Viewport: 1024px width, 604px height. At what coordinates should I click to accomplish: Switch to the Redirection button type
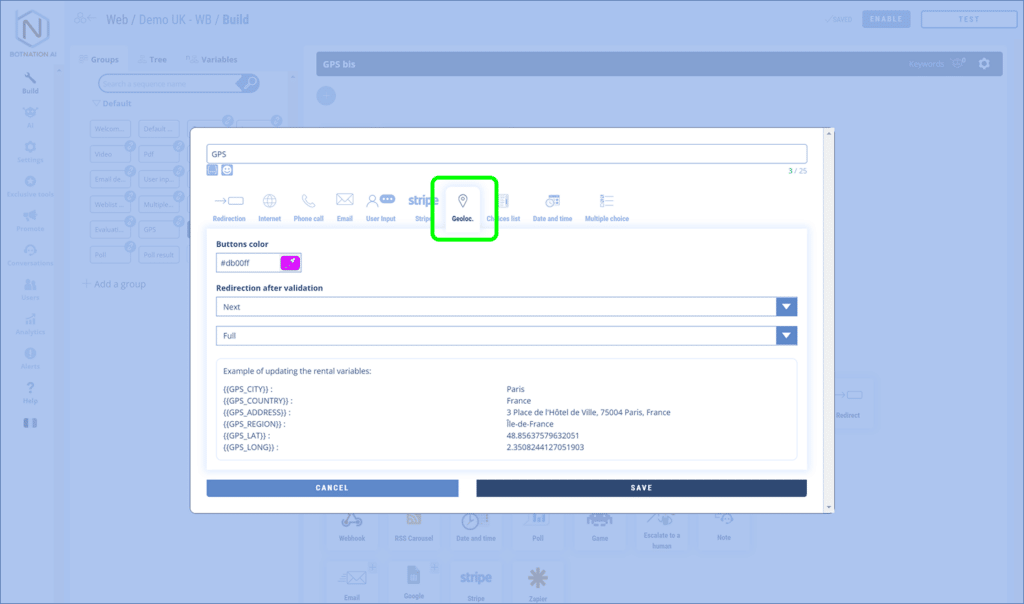click(x=229, y=207)
